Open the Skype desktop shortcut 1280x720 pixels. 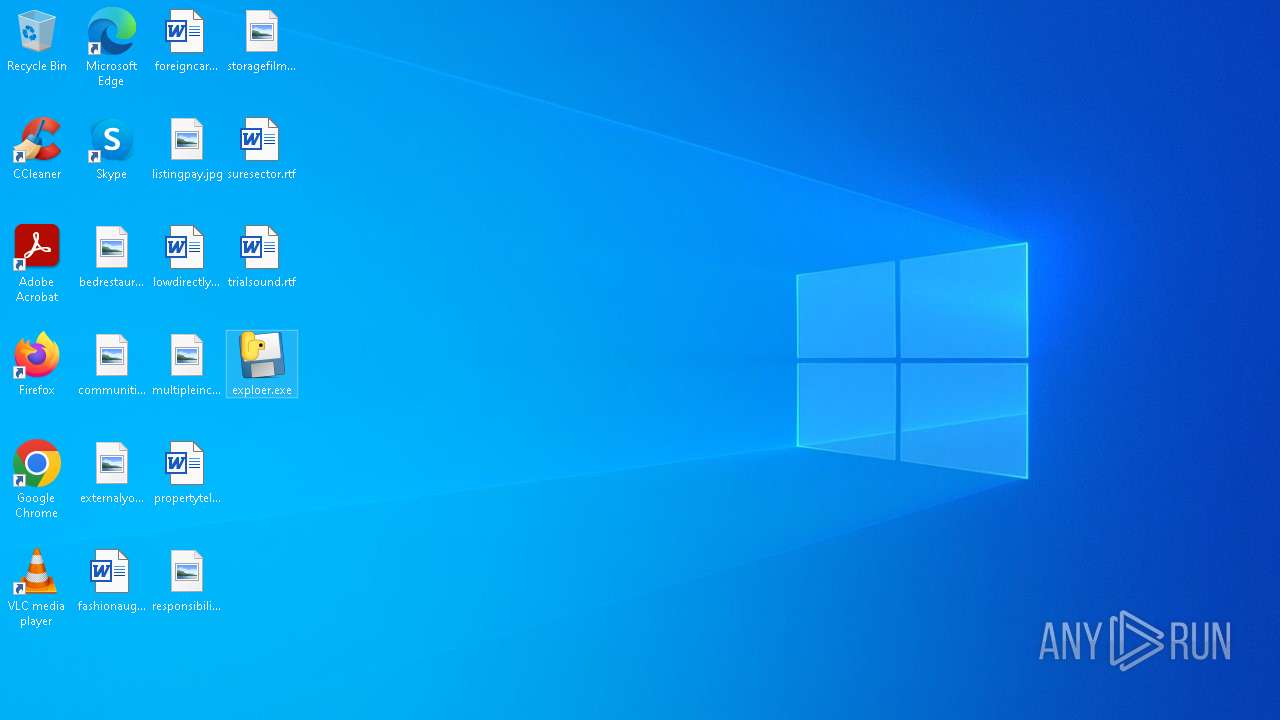111,149
